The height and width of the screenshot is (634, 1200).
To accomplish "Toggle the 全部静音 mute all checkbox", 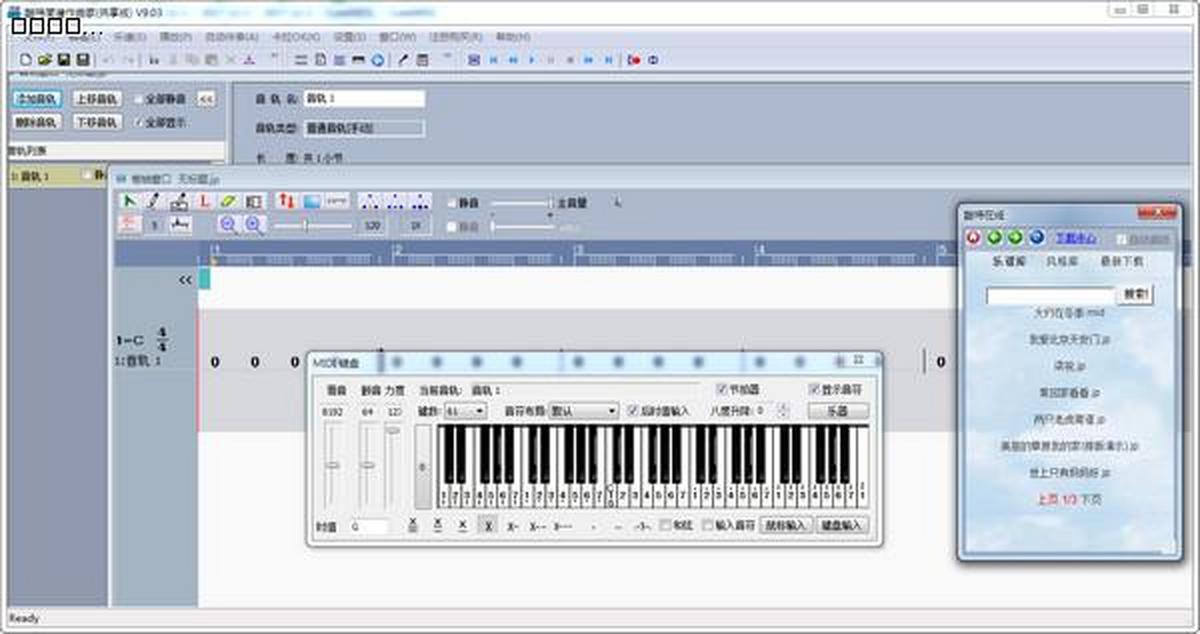I will coord(139,99).
